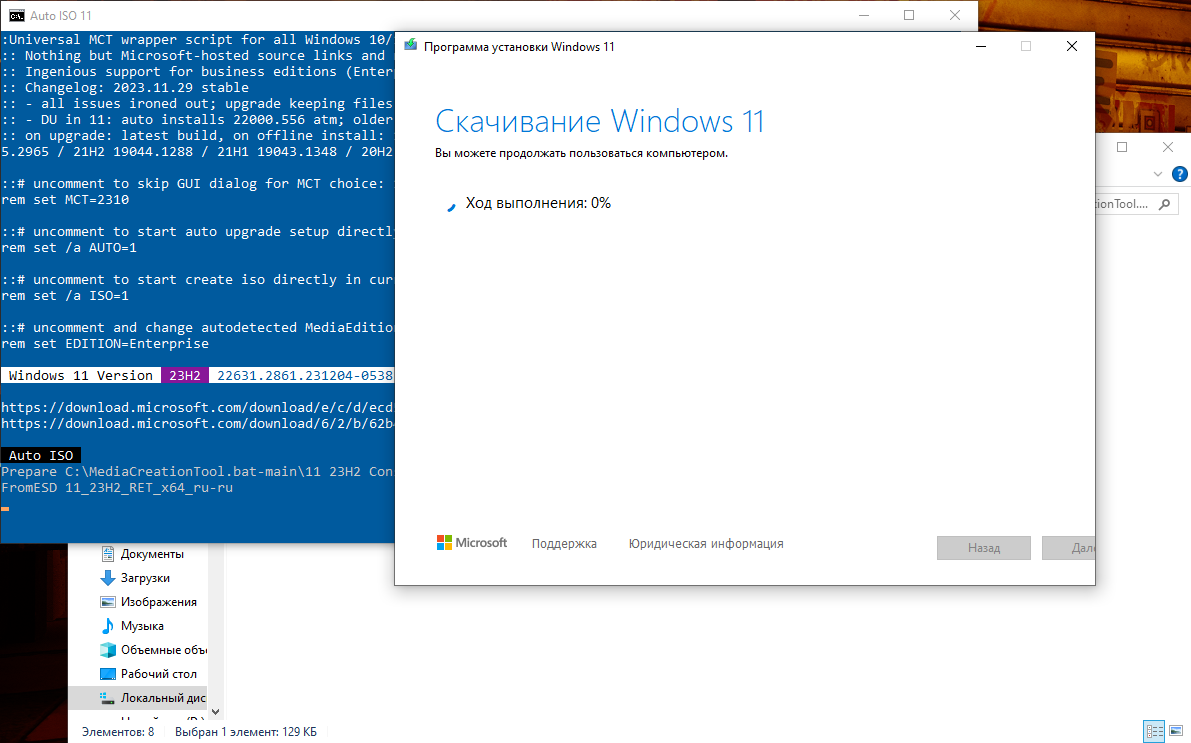1191x743 pixels.
Task: Click the Explorer help question mark icon
Action: click(x=1180, y=173)
